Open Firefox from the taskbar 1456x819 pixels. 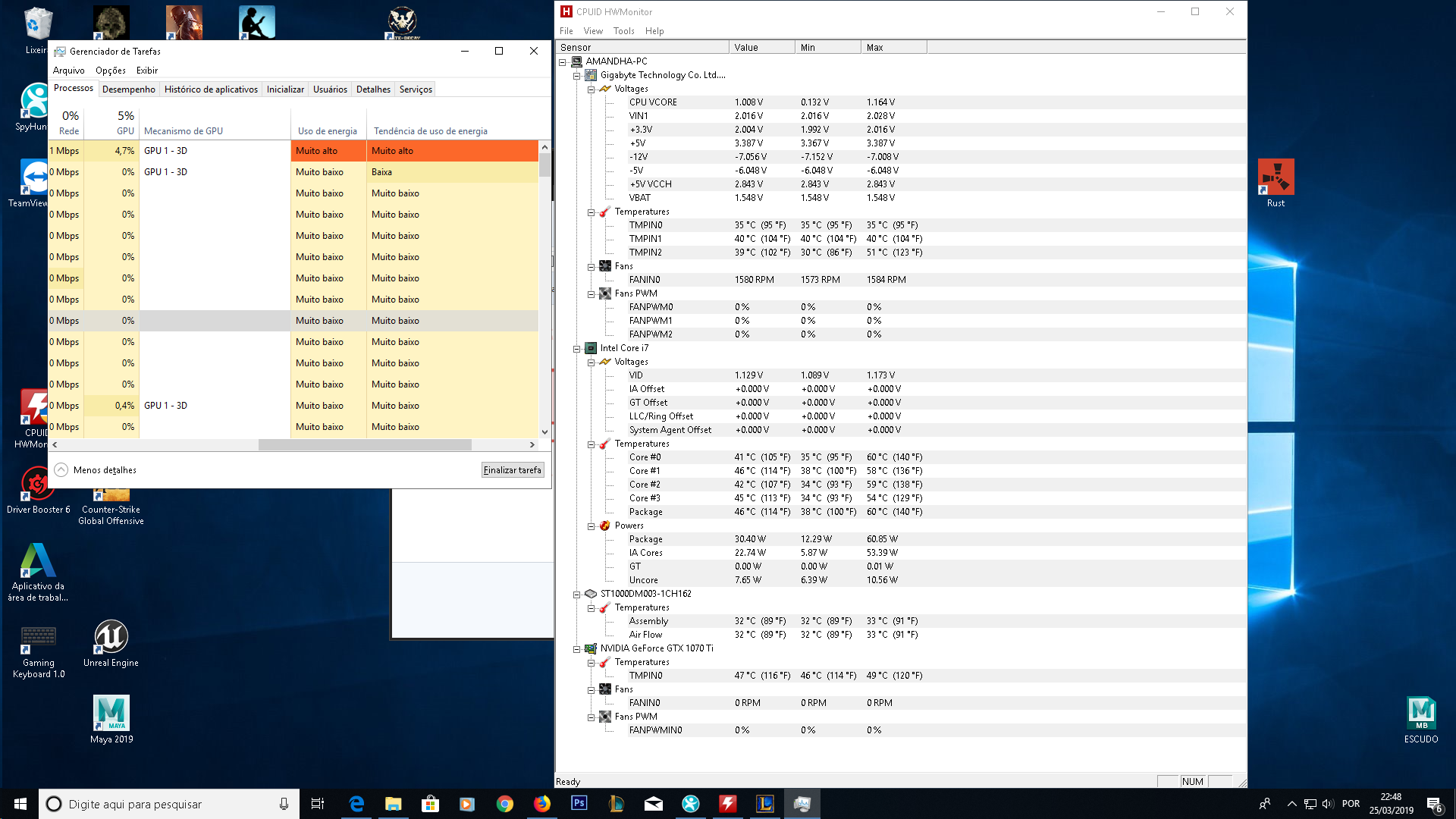[541, 803]
